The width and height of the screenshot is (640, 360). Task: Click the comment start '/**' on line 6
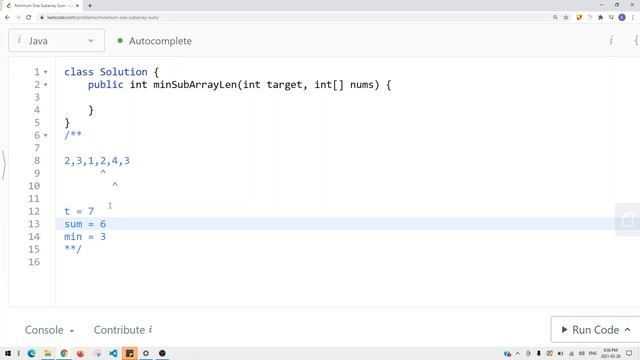click(x=73, y=136)
